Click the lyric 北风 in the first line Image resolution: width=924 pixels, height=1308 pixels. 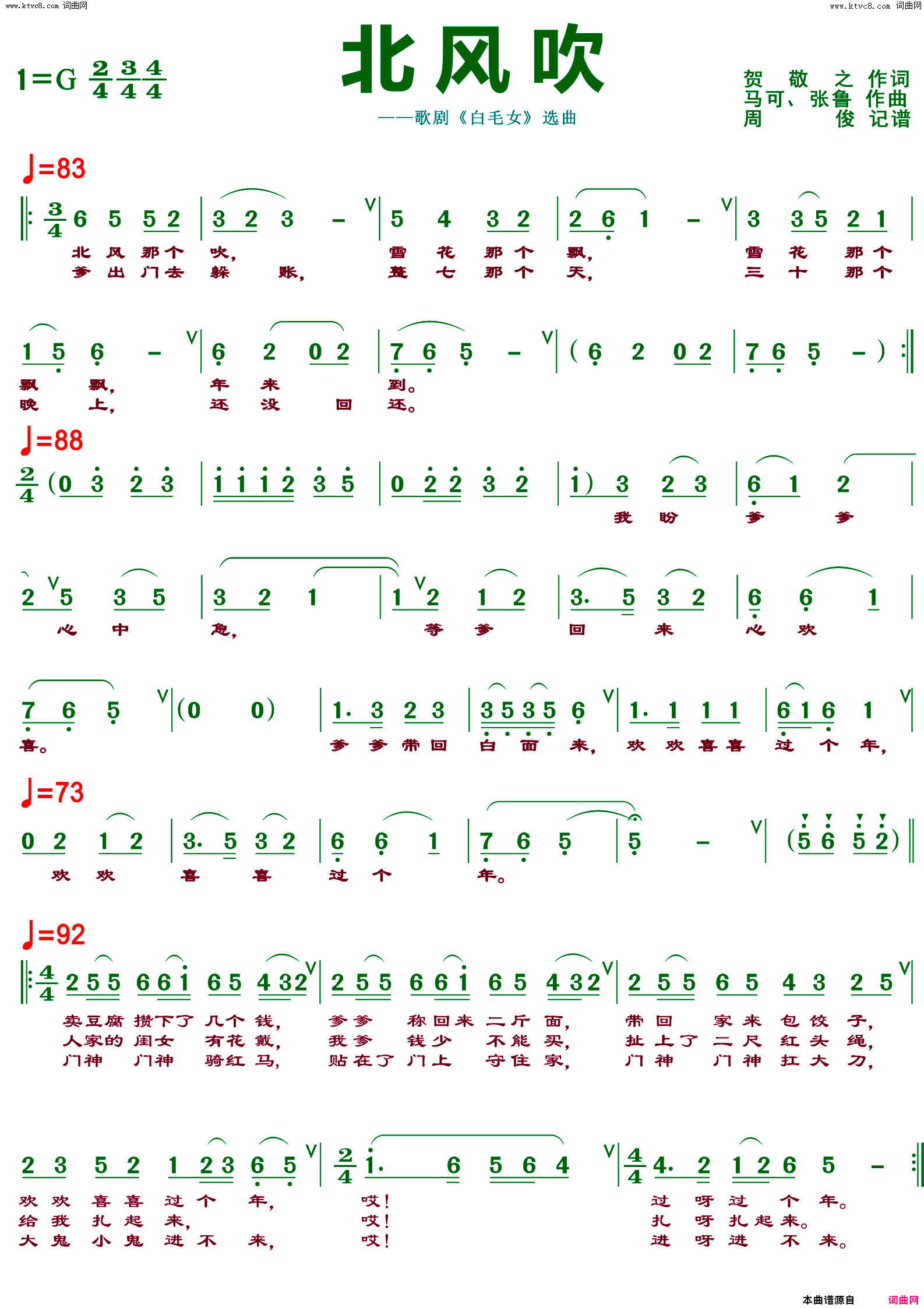98,252
